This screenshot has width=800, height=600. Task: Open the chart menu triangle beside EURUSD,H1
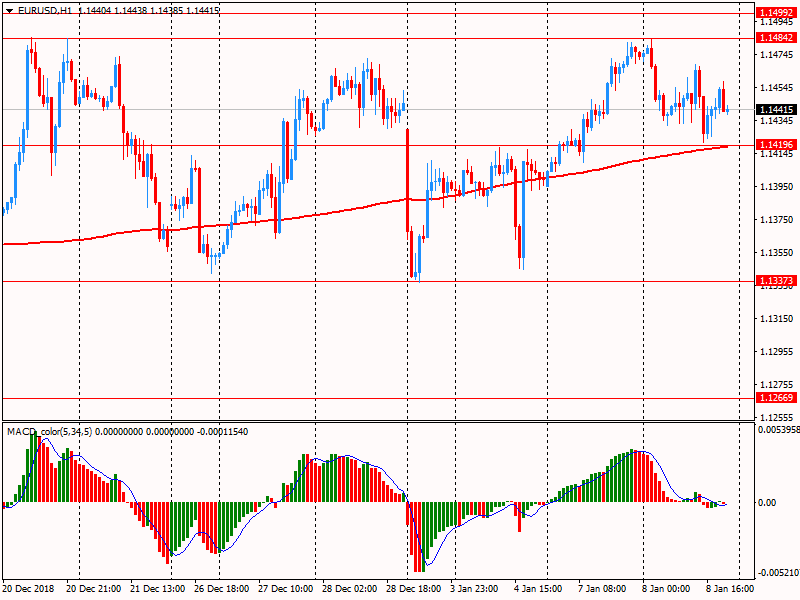click(9, 9)
